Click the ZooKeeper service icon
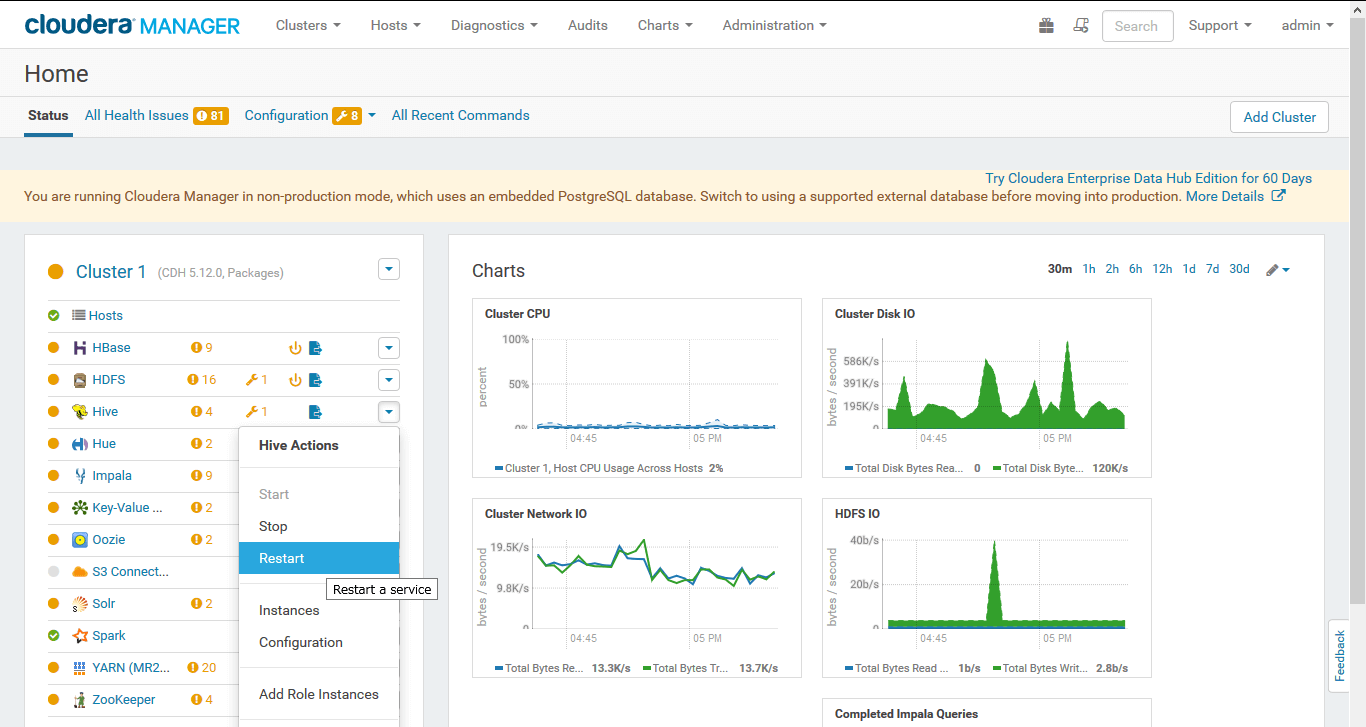 coord(80,700)
